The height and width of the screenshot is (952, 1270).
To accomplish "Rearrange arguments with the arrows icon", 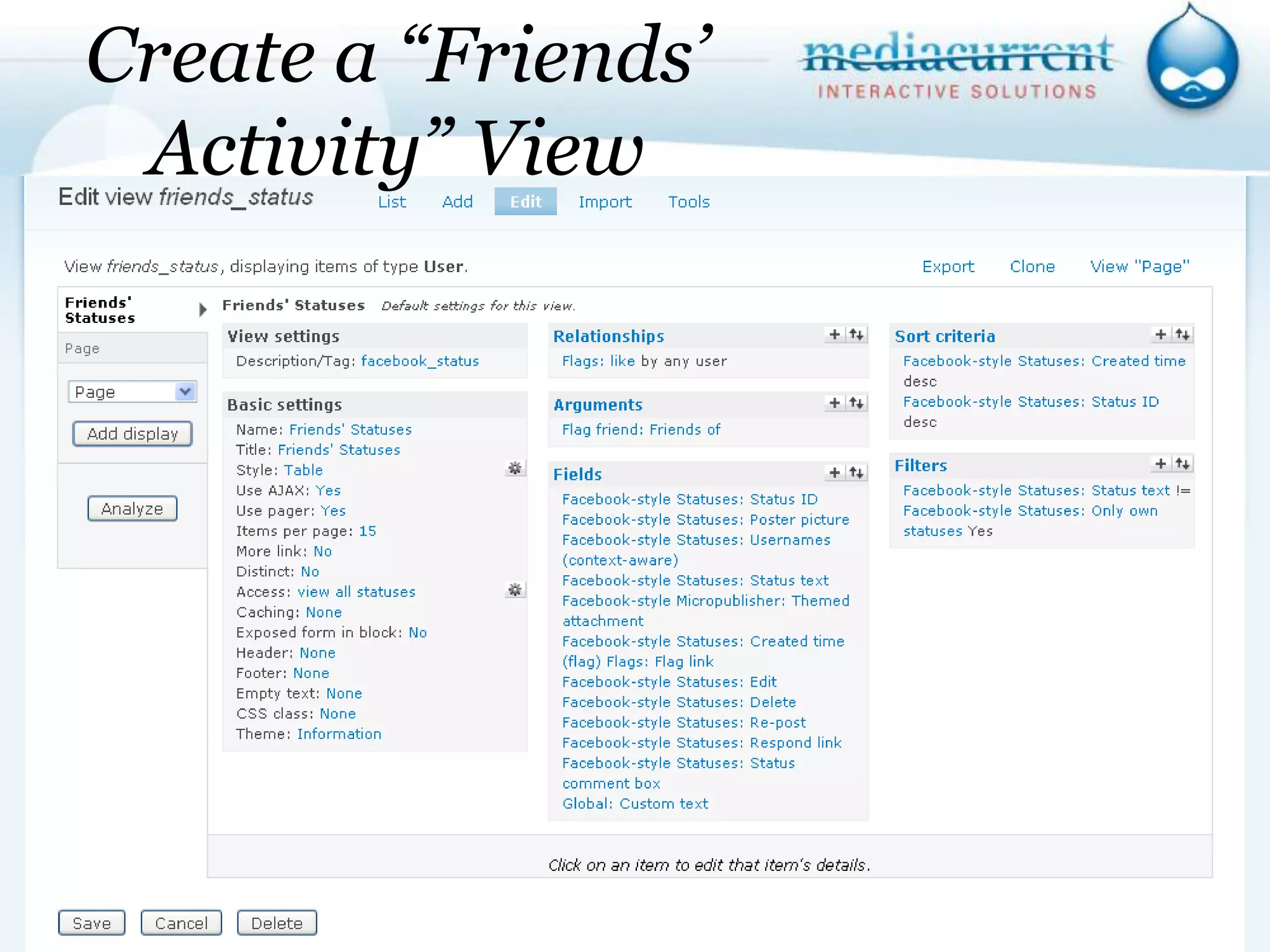I will click(x=856, y=403).
